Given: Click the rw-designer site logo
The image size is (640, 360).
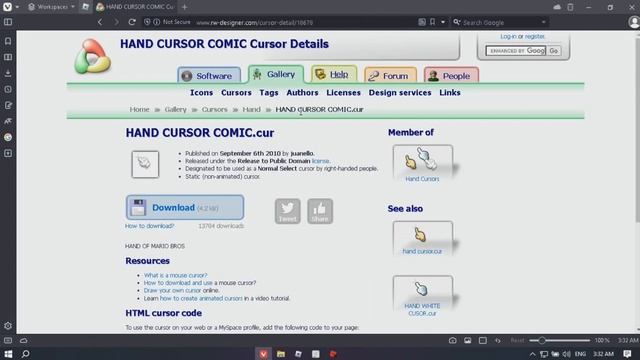Looking at the screenshot, I should [x=92, y=56].
